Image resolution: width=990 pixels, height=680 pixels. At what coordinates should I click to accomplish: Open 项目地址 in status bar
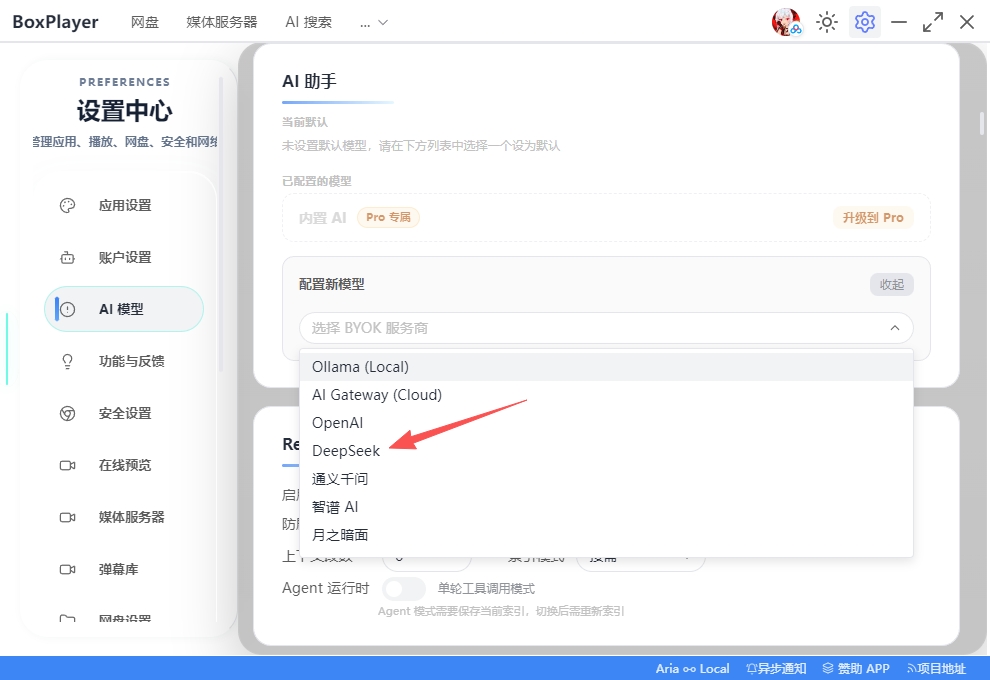(x=936, y=669)
